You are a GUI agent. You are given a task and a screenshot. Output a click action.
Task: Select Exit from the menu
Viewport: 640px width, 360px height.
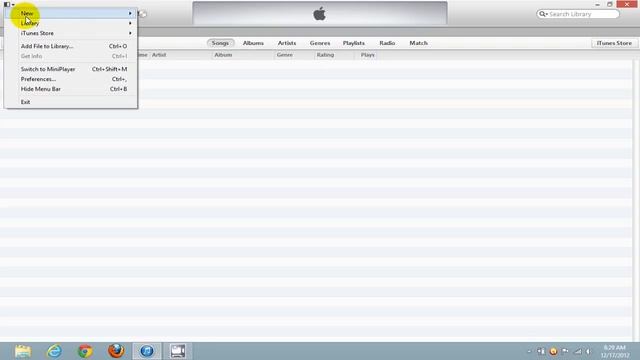point(71,102)
